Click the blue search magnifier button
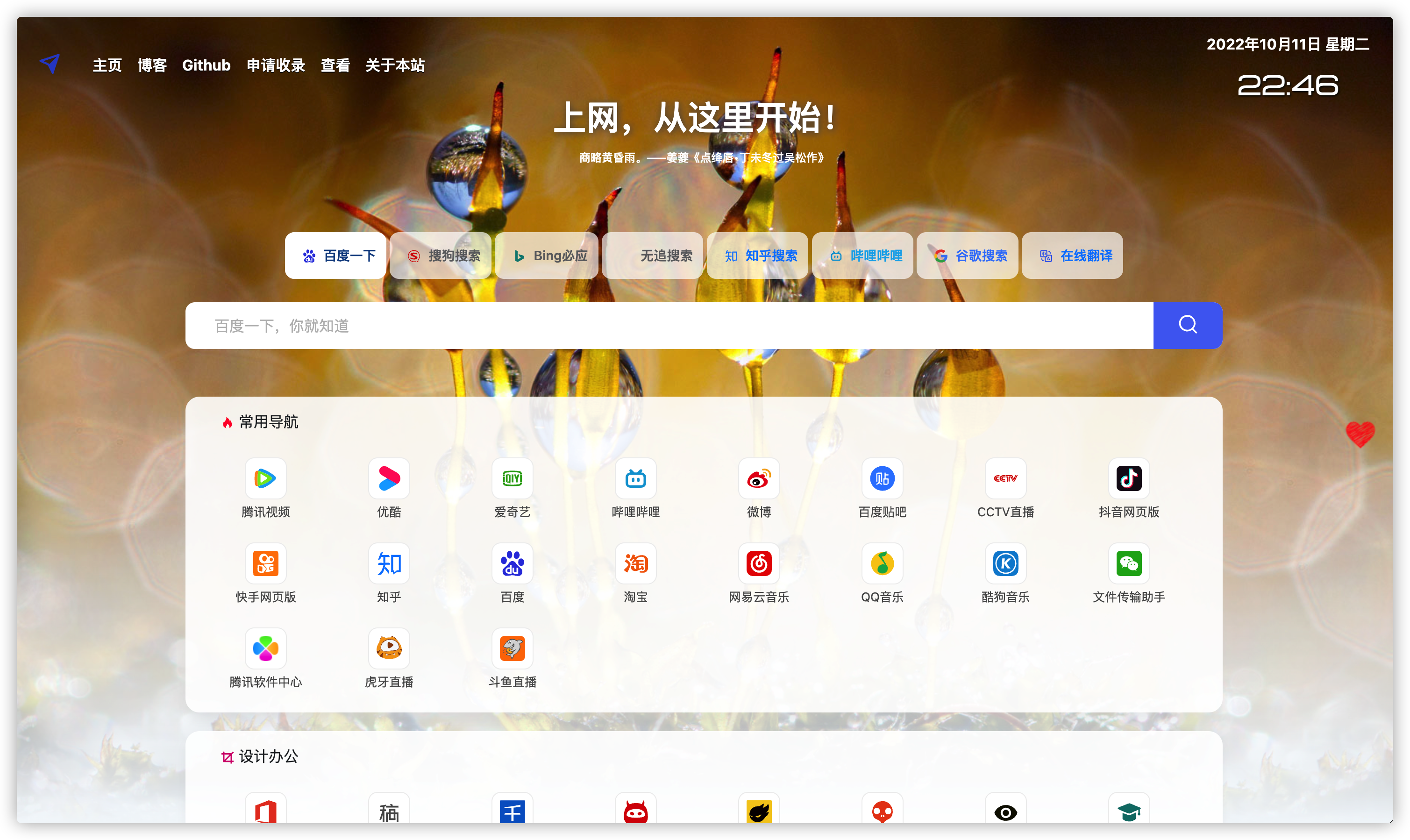The width and height of the screenshot is (1410, 840). [1188, 326]
